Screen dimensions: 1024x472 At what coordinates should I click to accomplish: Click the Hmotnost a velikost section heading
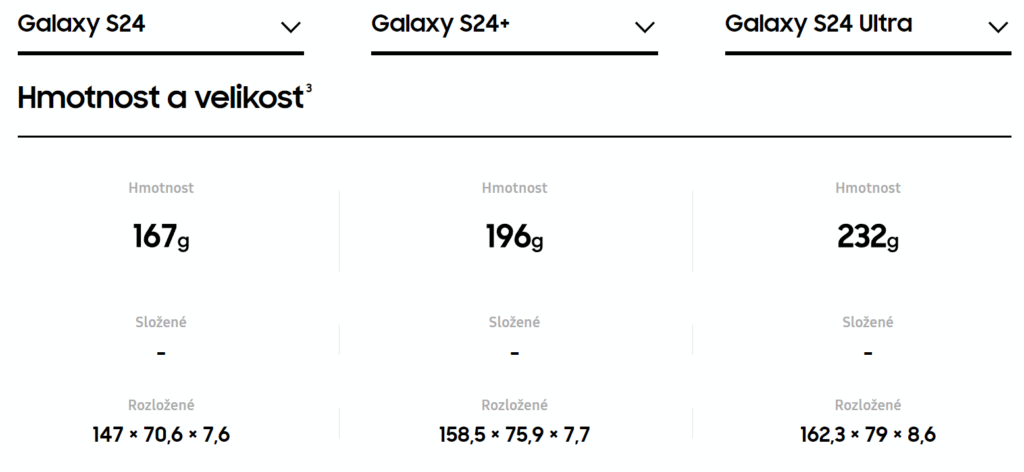[161, 98]
